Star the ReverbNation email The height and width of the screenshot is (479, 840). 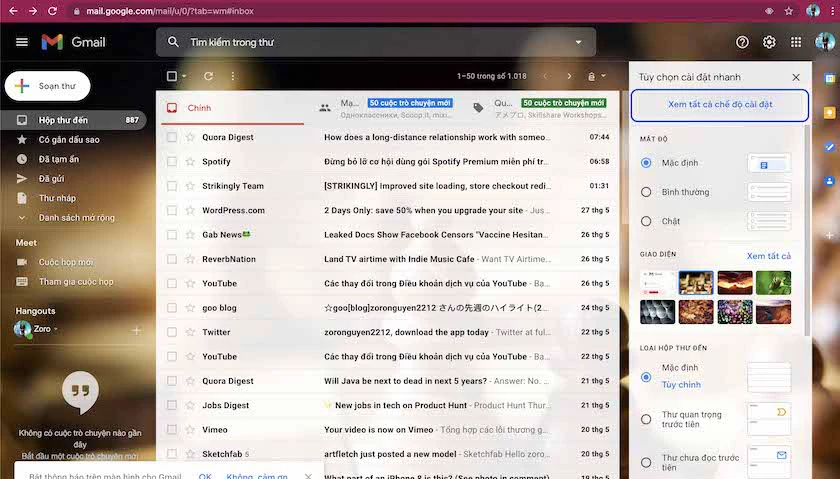pos(190,259)
